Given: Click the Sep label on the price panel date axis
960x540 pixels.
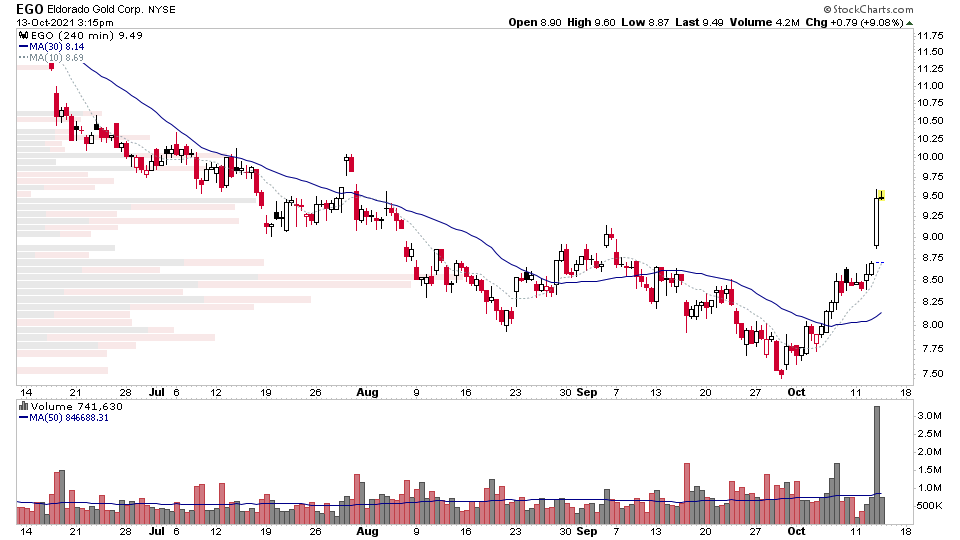Looking at the screenshot, I should [587, 392].
